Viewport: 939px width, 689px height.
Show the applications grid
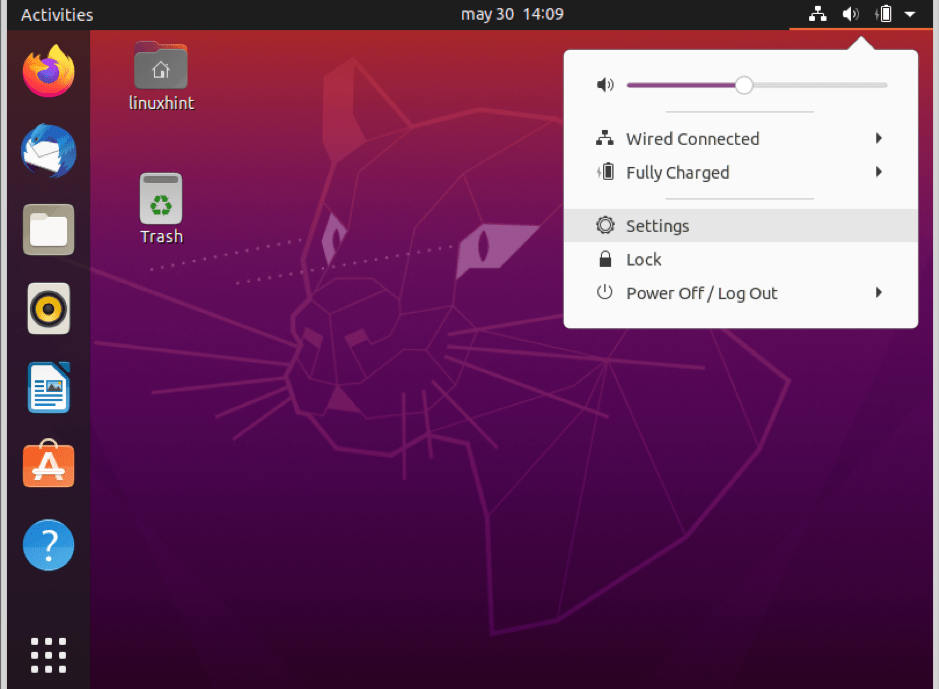(x=49, y=655)
